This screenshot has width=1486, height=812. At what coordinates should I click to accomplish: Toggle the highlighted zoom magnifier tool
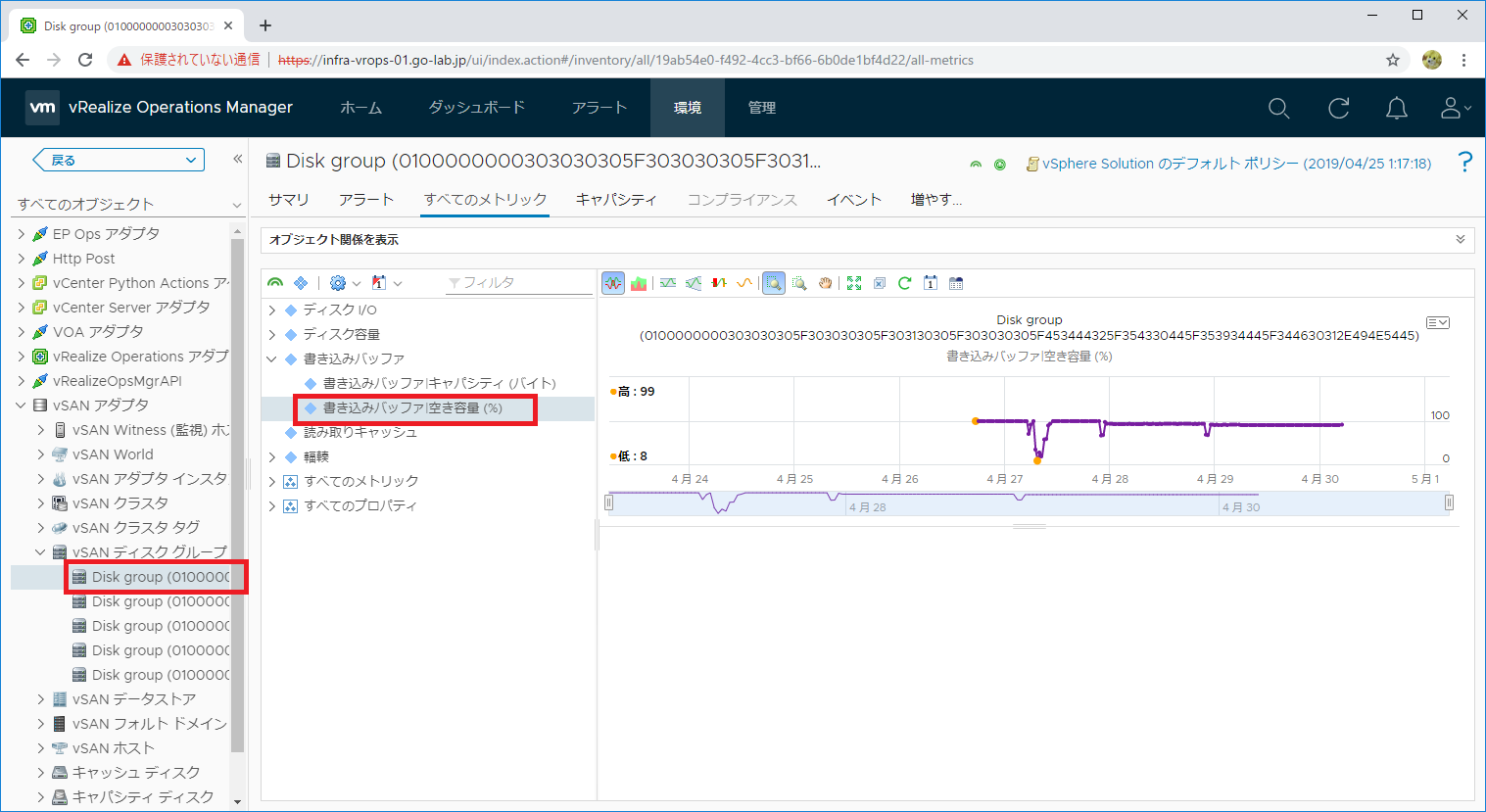774,283
